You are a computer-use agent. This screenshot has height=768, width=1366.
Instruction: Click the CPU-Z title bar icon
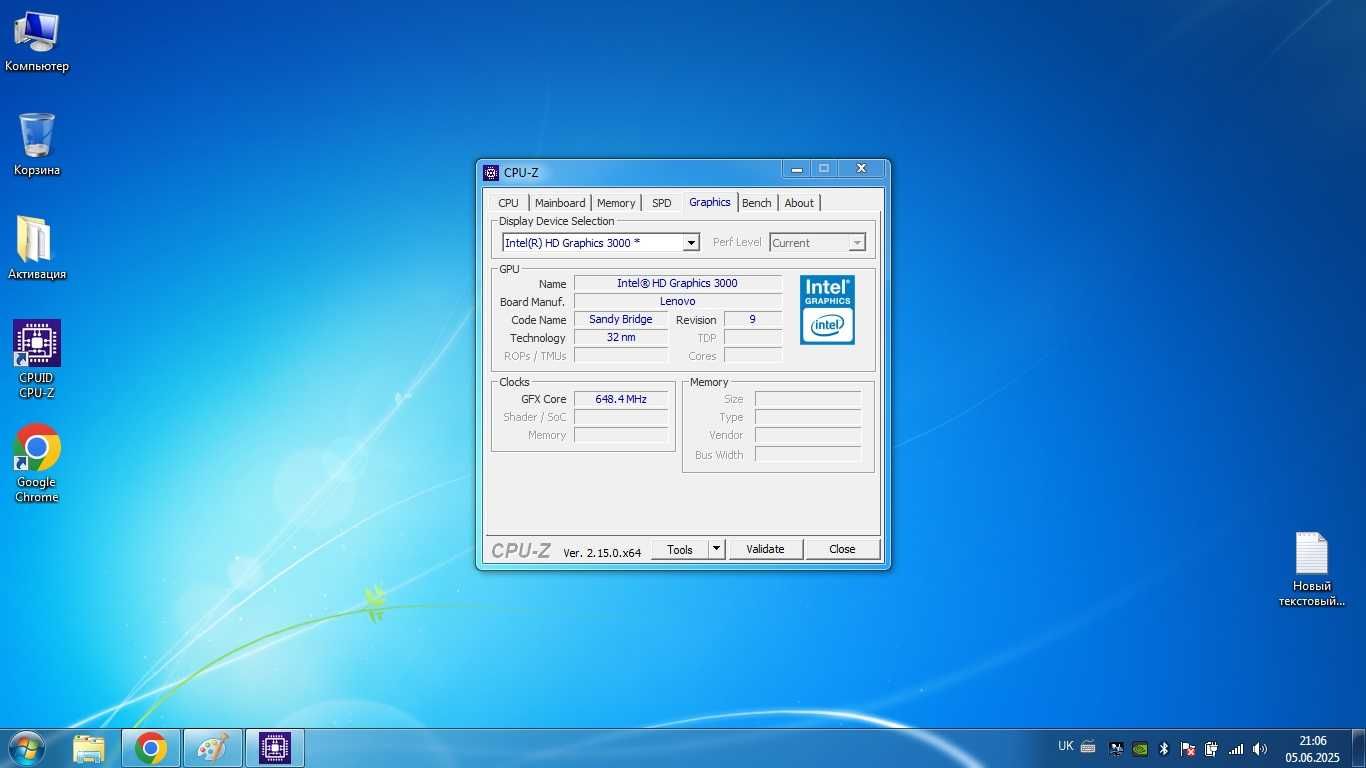pyautogui.click(x=491, y=172)
